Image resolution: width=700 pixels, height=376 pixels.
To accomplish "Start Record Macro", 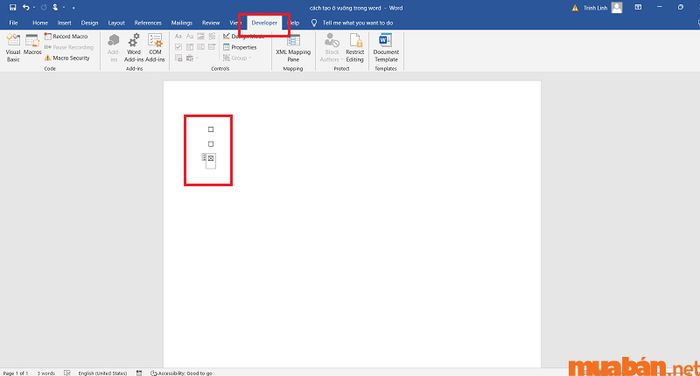I will click(66, 36).
